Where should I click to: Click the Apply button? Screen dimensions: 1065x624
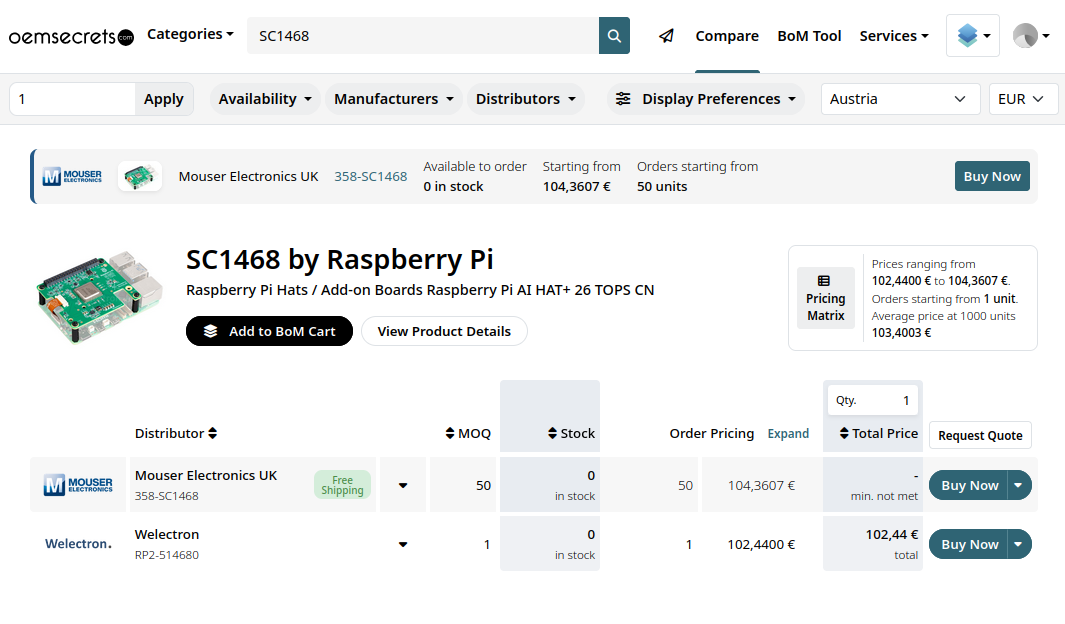point(164,99)
